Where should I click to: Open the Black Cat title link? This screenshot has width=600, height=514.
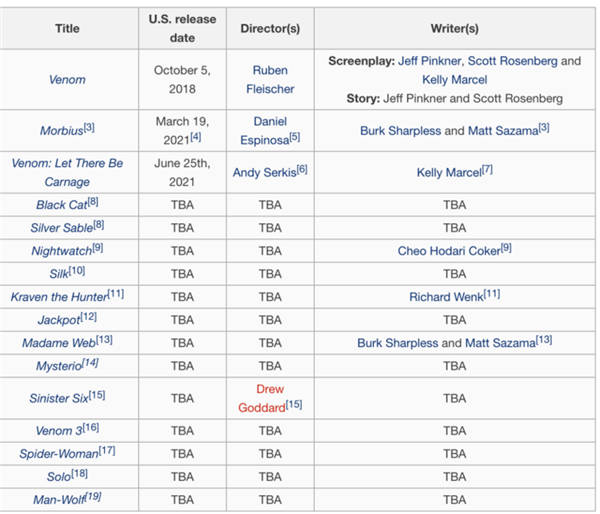pyautogui.click(x=62, y=205)
